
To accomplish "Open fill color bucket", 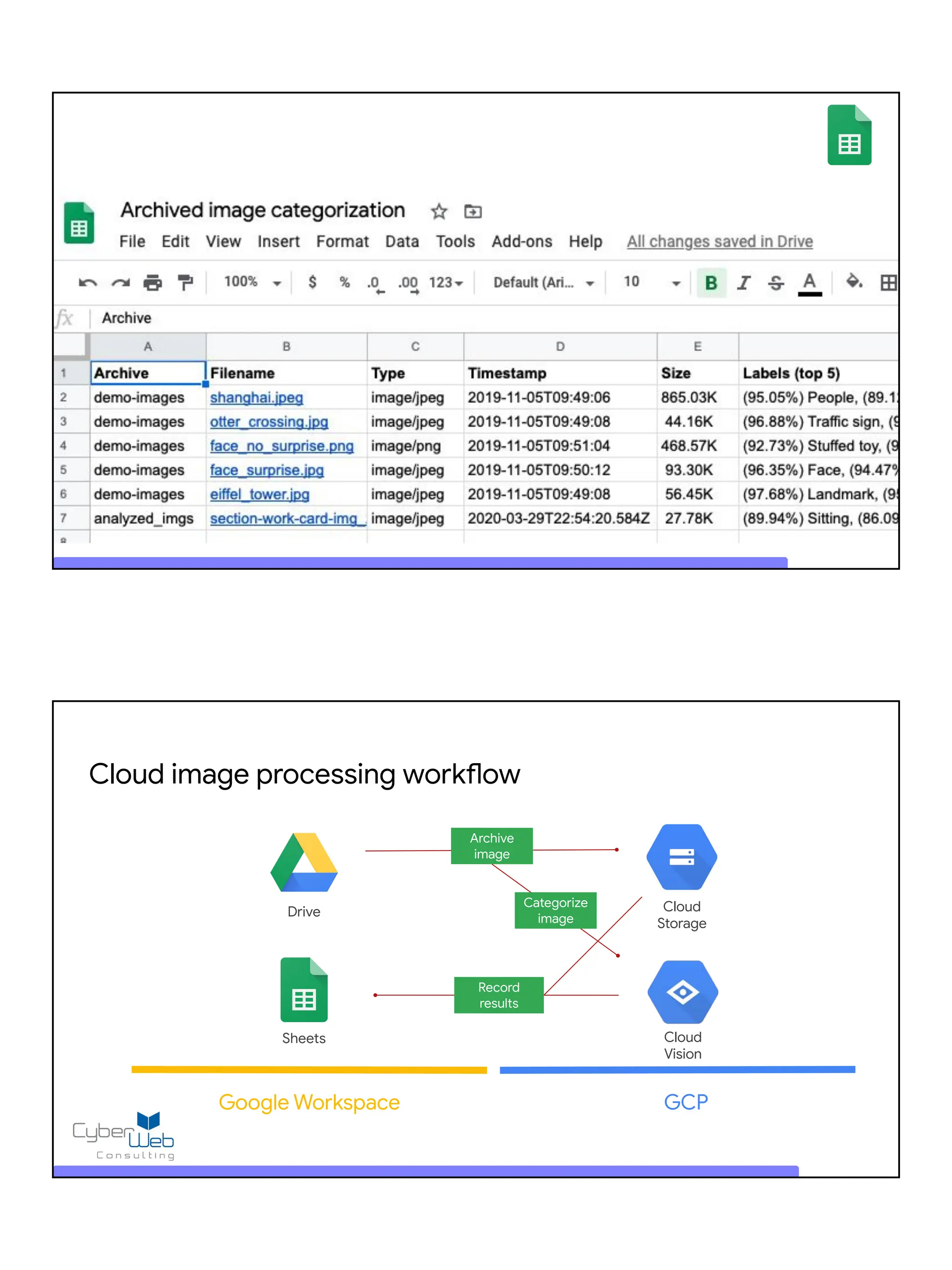I will click(x=854, y=281).
